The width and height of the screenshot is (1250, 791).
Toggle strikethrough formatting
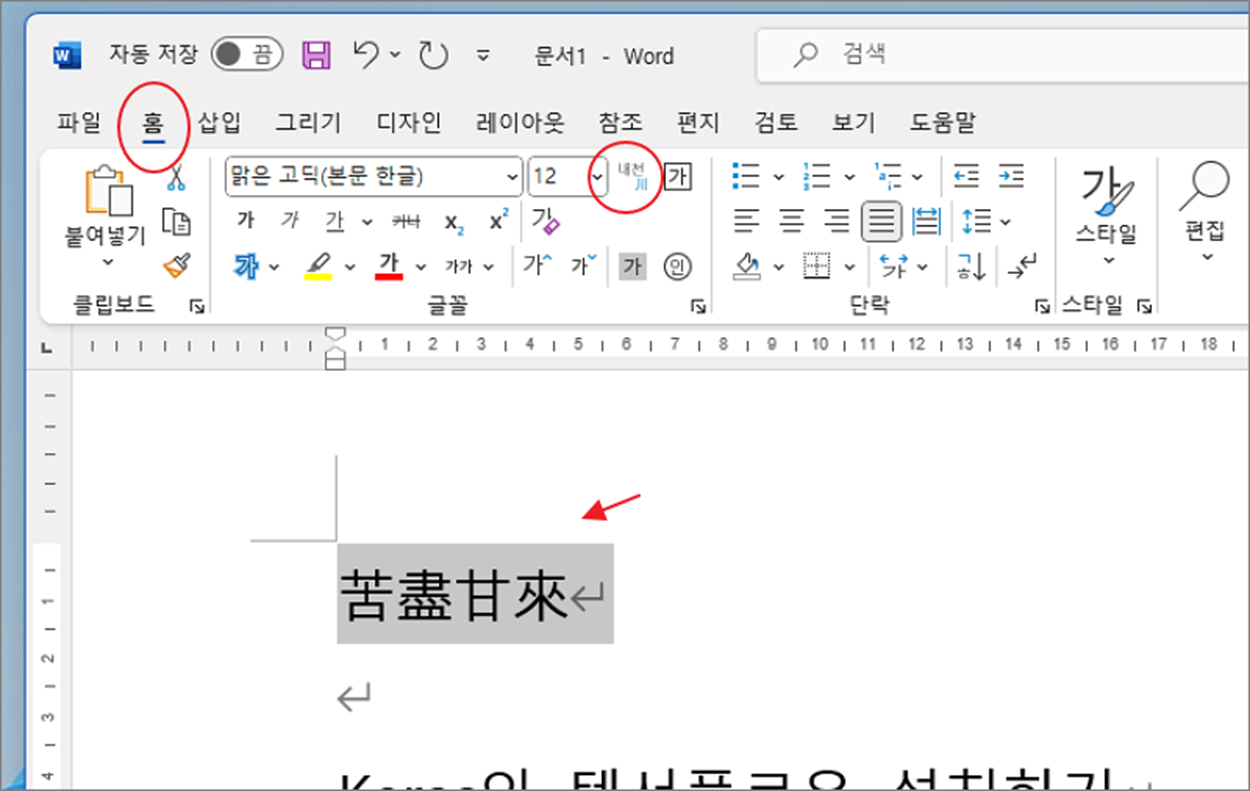point(406,221)
